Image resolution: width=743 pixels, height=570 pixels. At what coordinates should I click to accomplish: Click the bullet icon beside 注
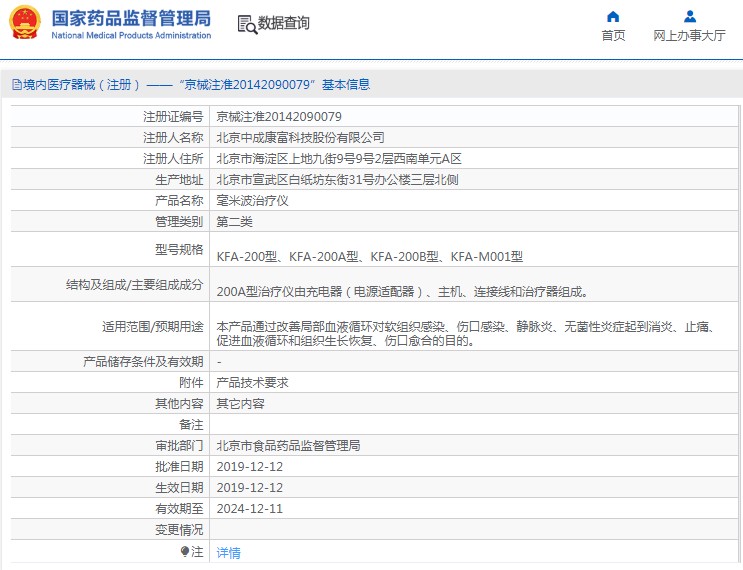[185, 551]
